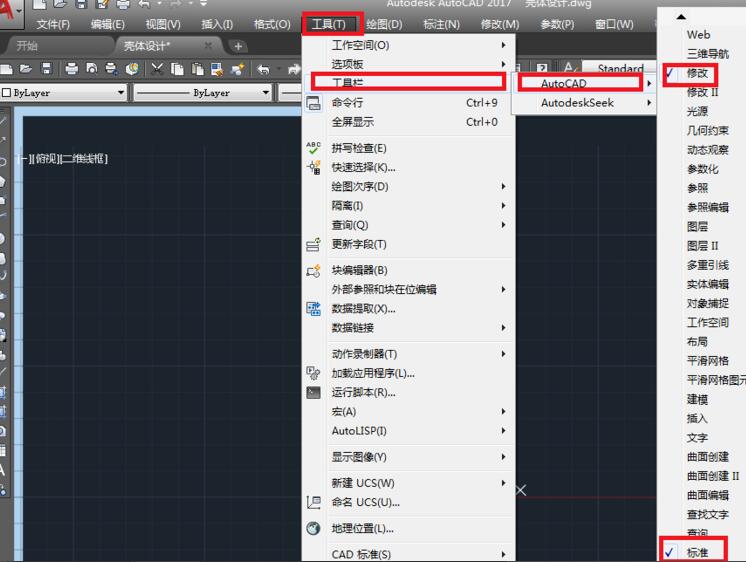746x562 pixels.
Task: Enable the 光源 toolbar
Action: (x=697, y=111)
